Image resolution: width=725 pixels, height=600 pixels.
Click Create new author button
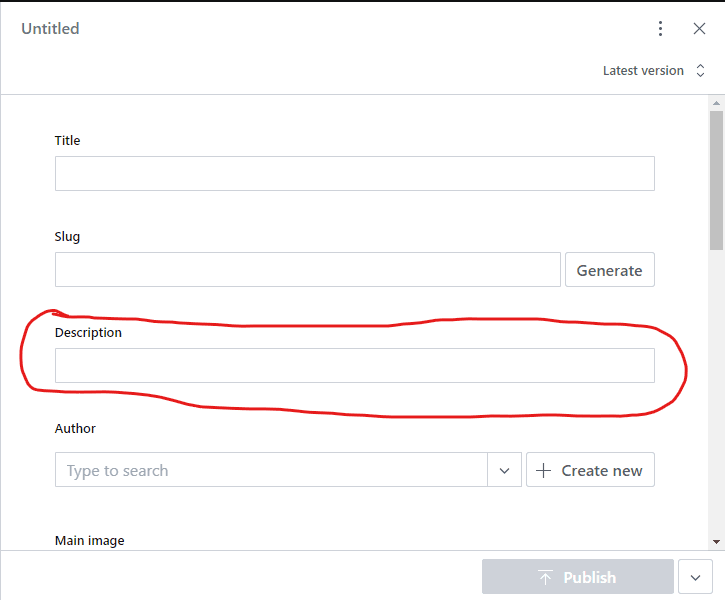[x=590, y=470]
